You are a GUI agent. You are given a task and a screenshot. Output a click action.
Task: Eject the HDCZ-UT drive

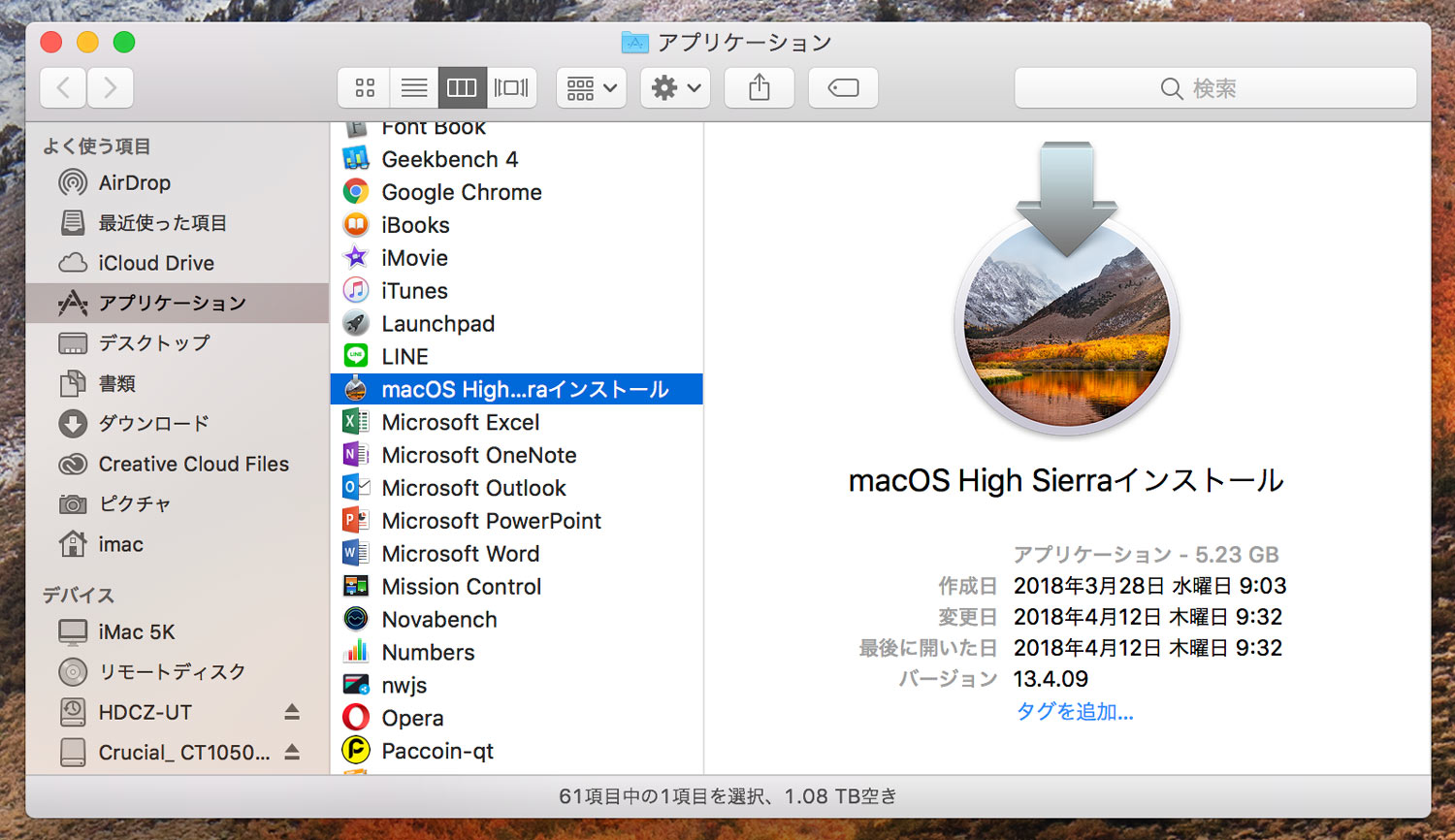point(292,712)
